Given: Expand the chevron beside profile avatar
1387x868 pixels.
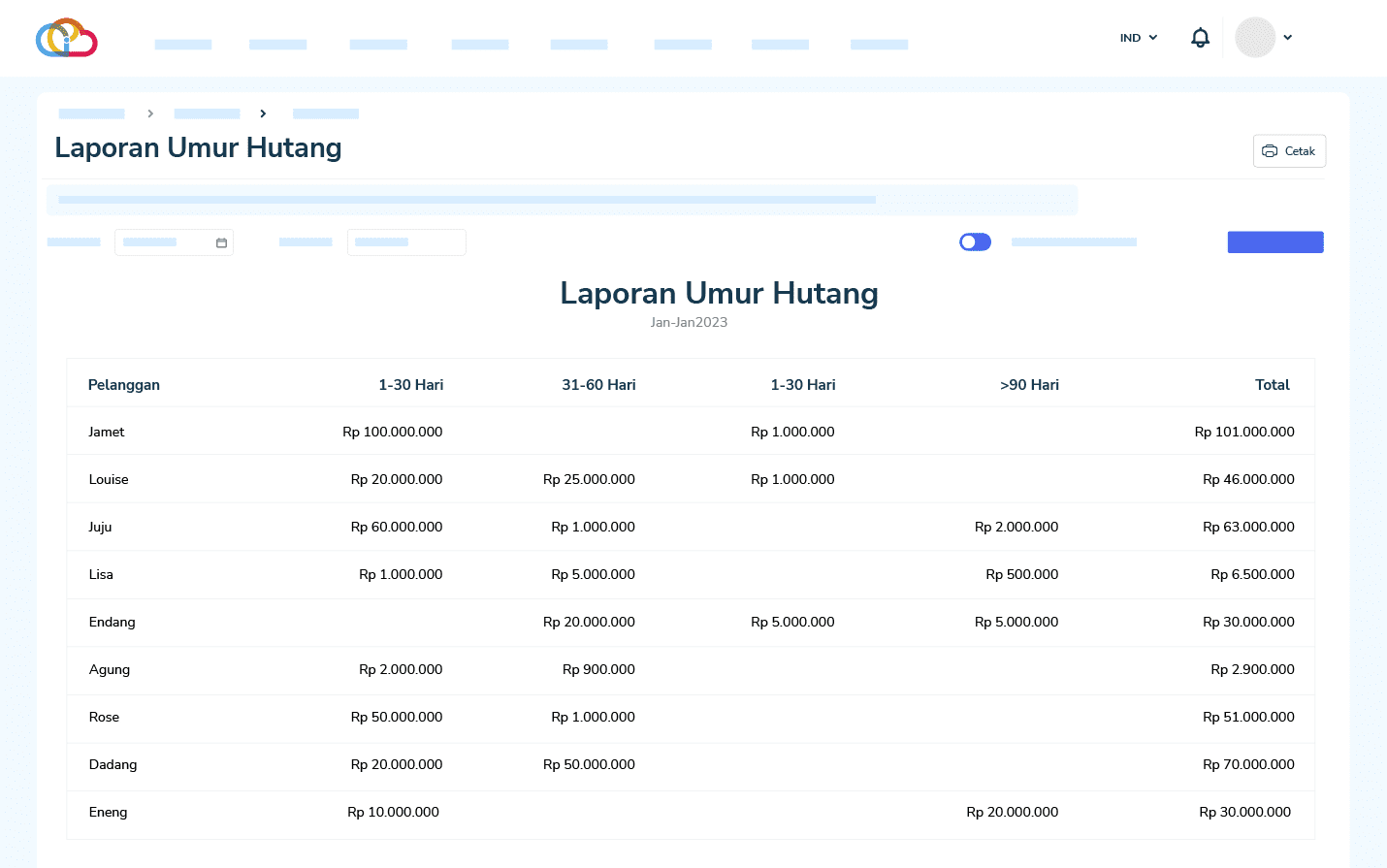Looking at the screenshot, I should point(1288,38).
